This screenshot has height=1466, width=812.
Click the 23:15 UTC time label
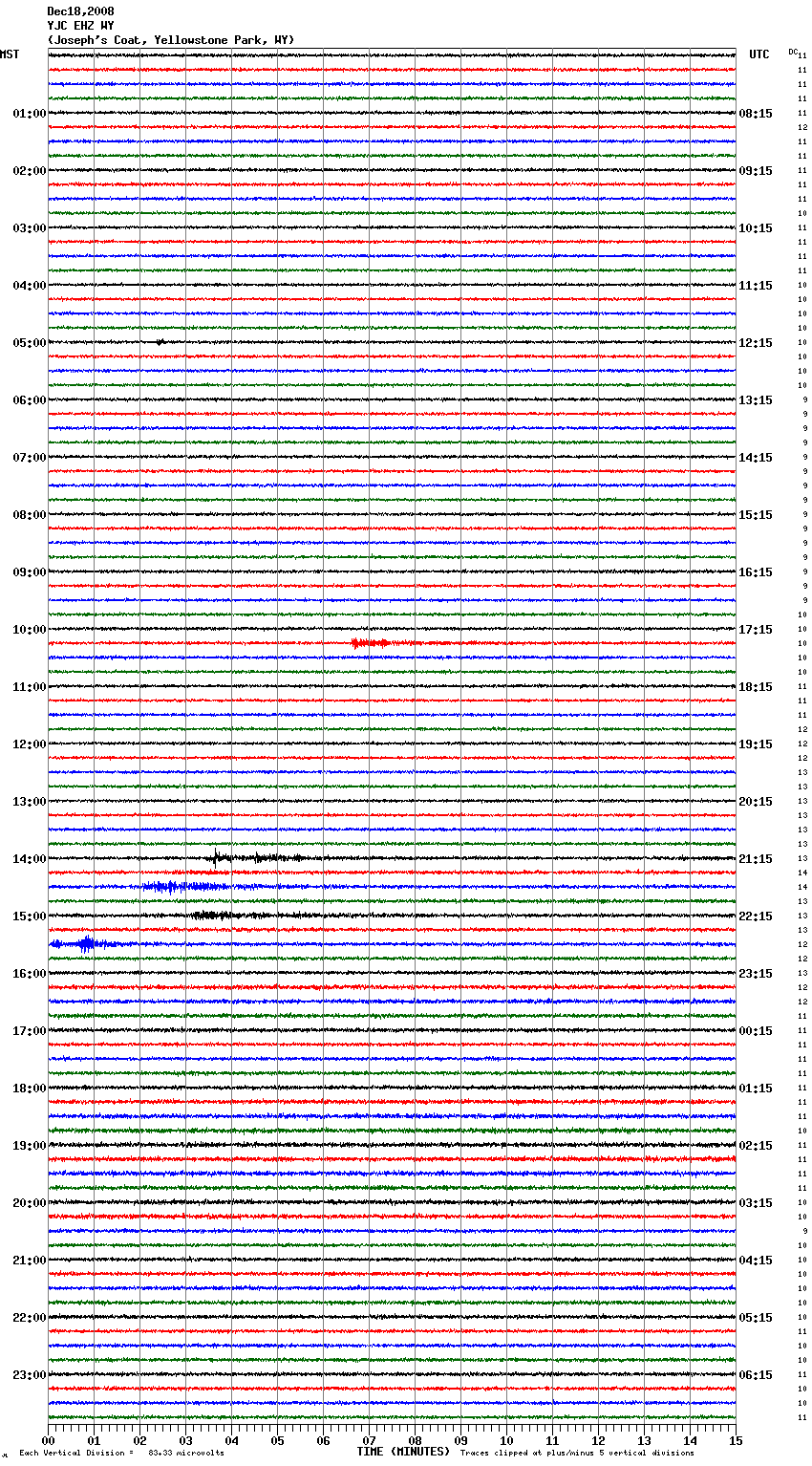coord(756,974)
